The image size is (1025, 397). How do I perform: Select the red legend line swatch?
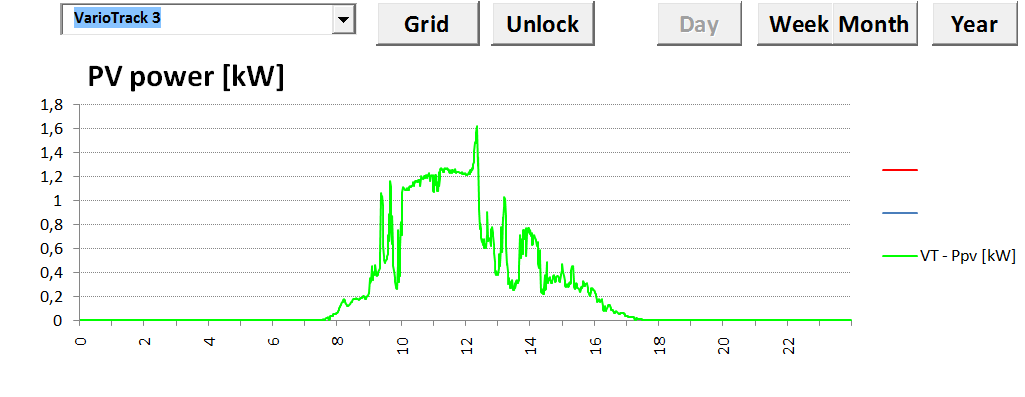point(899,170)
